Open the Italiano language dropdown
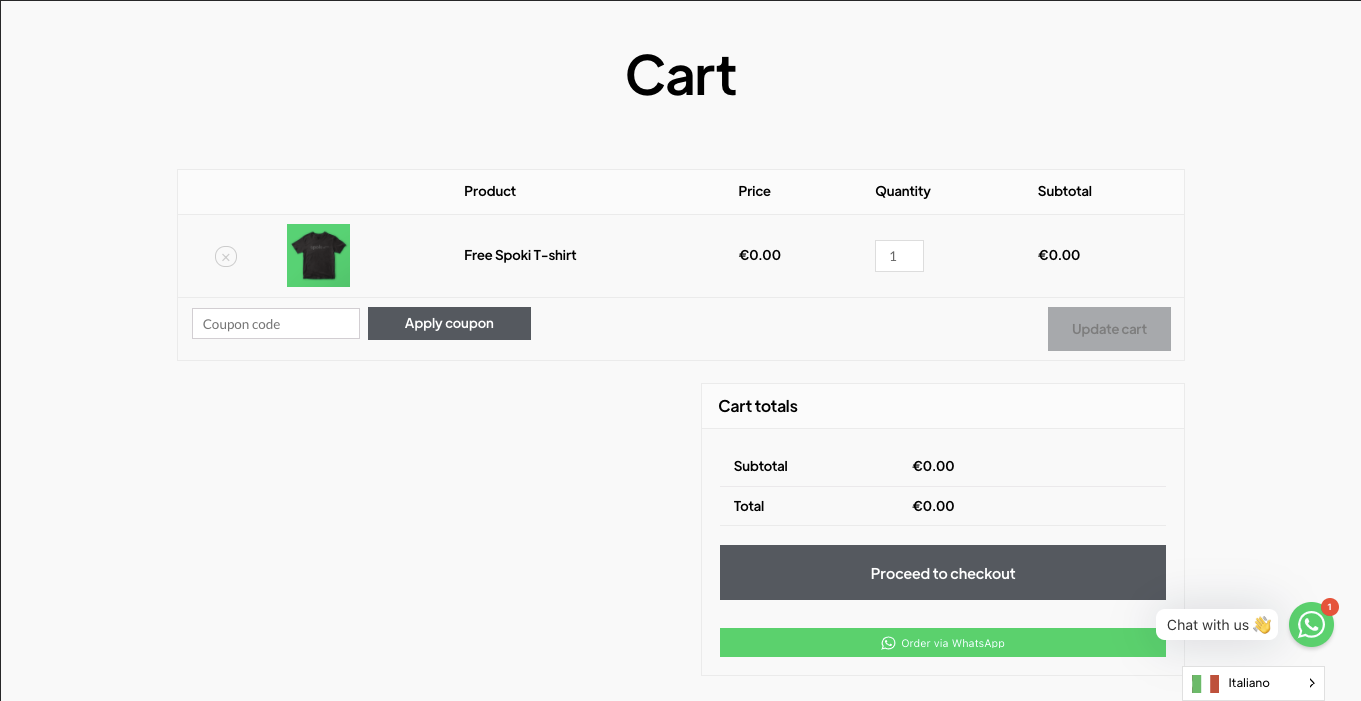1361x701 pixels. [x=1253, y=684]
